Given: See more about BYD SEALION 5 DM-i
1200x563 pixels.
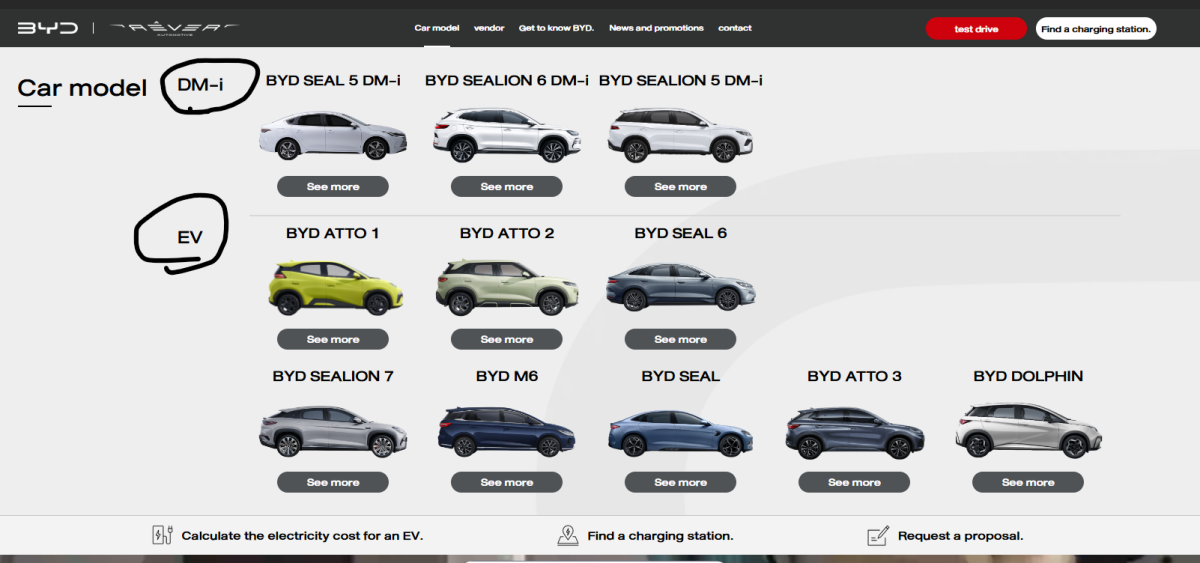Looking at the screenshot, I should (681, 186).
